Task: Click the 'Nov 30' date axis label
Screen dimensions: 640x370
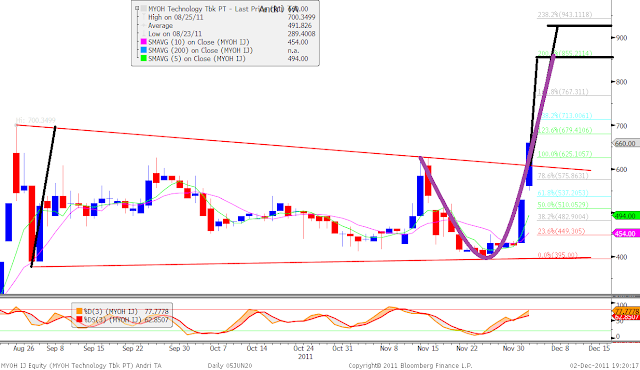Action: click(x=513, y=348)
